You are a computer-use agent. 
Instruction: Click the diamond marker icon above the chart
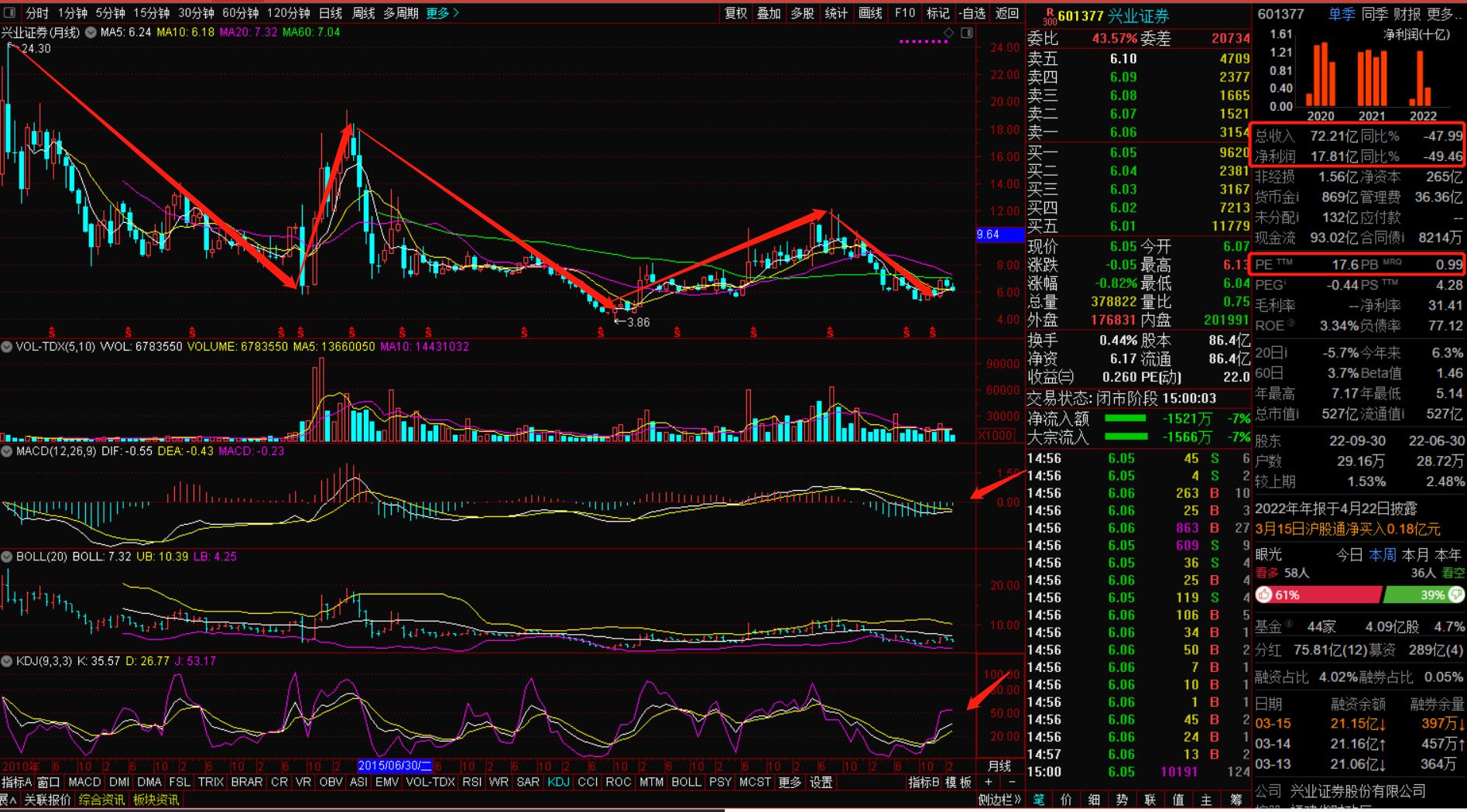(949, 33)
